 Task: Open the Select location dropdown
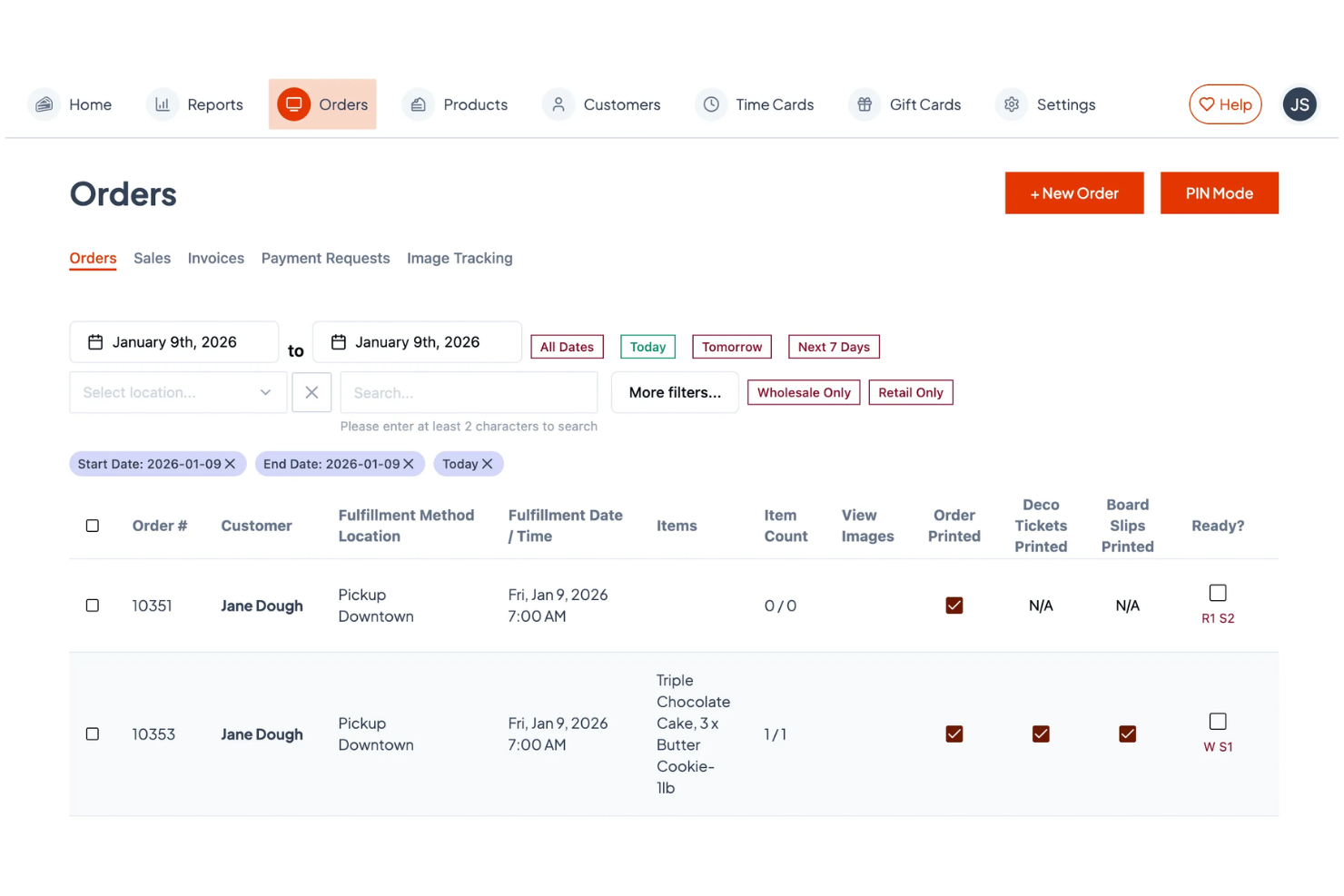click(178, 392)
